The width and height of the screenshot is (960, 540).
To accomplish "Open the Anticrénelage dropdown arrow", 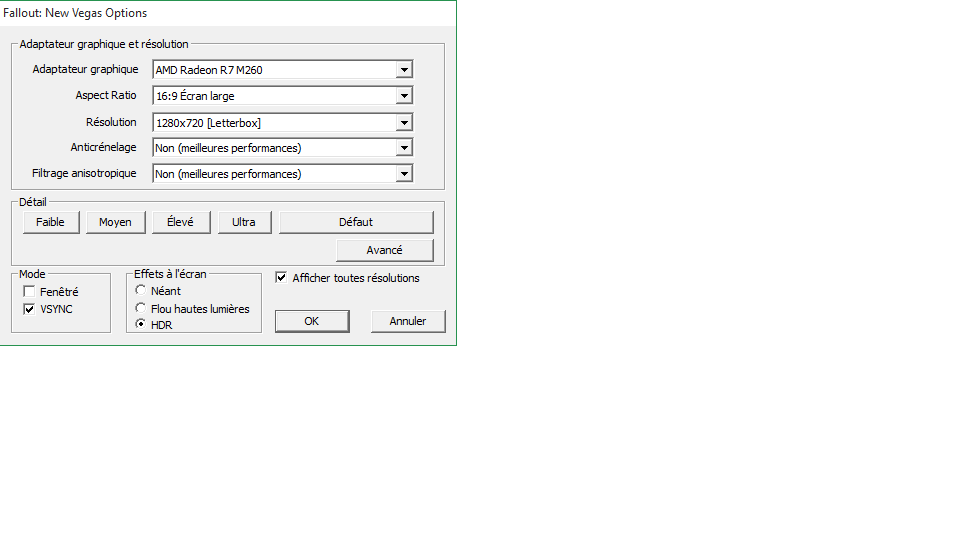I will coord(404,148).
